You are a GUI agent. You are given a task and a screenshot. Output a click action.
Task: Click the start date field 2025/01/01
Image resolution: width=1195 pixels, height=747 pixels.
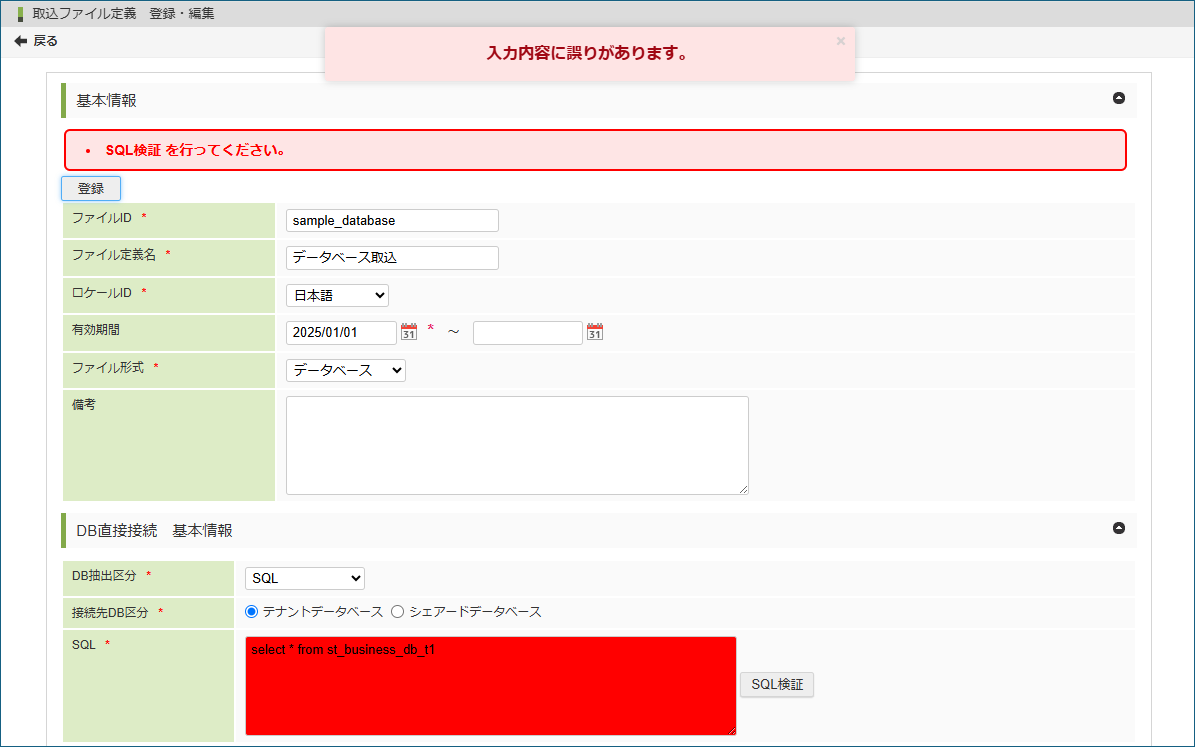pos(340,332)
